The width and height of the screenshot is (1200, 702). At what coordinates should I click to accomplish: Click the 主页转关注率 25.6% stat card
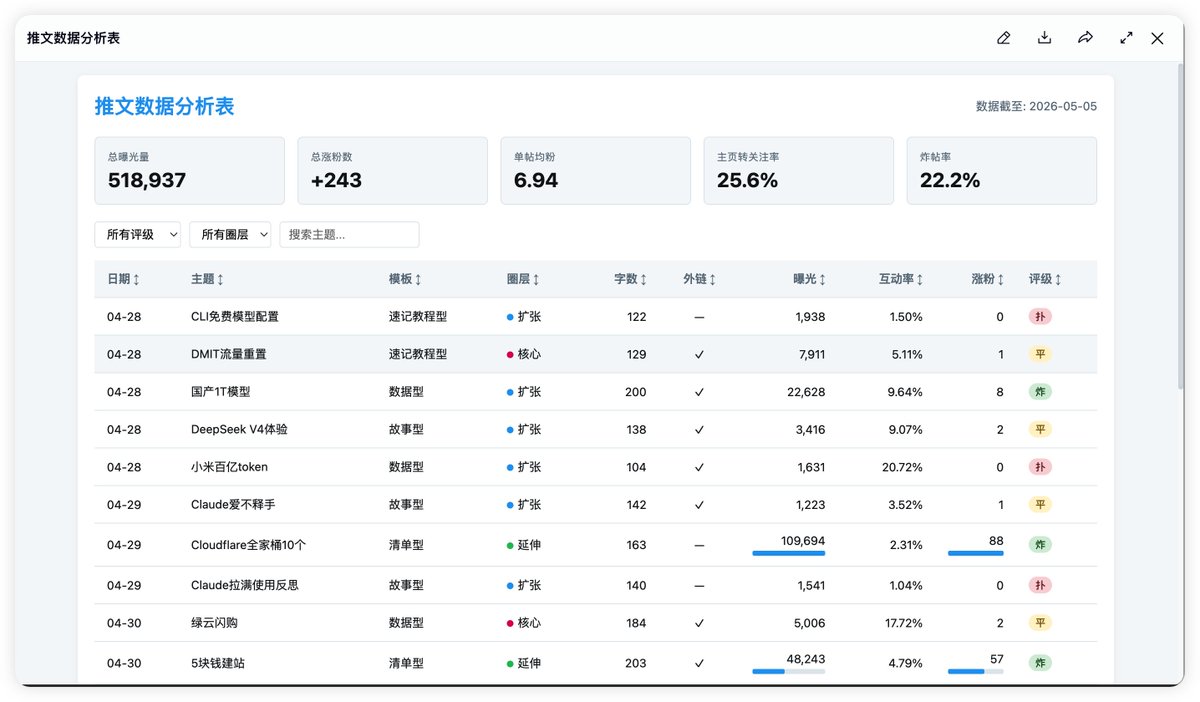(799, 171)
